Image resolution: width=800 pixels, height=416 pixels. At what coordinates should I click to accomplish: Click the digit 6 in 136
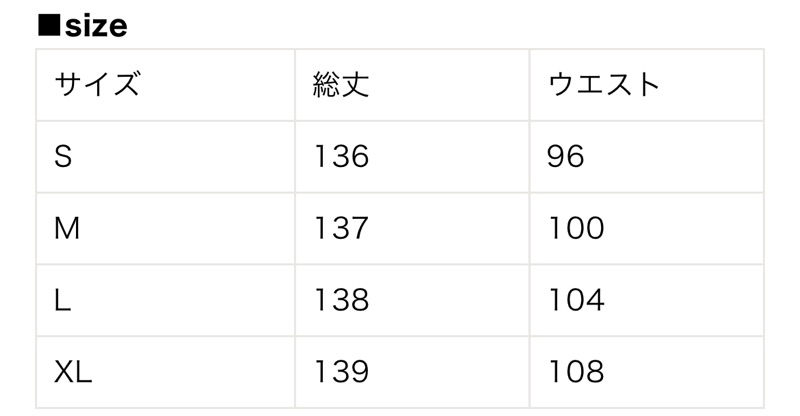coord(359,156)
